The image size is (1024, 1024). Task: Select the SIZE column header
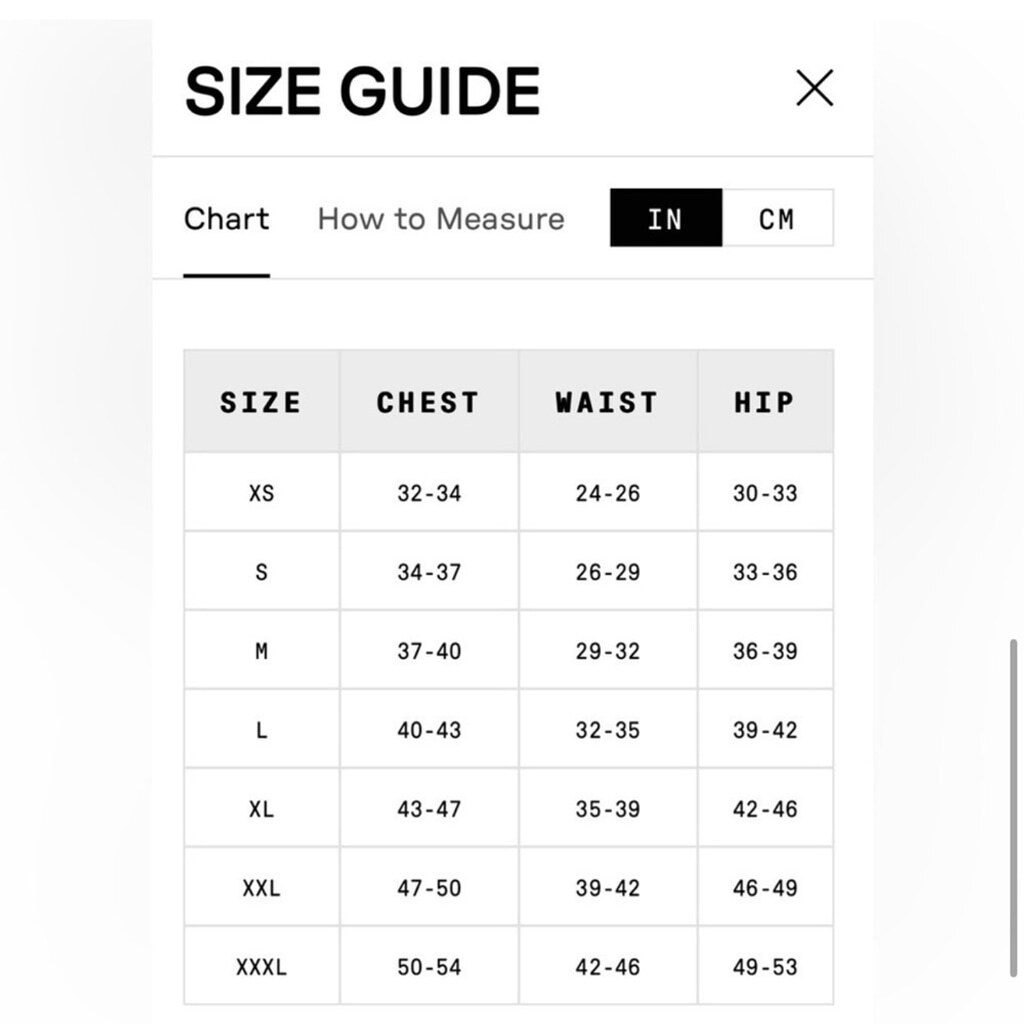click(261, 402)
